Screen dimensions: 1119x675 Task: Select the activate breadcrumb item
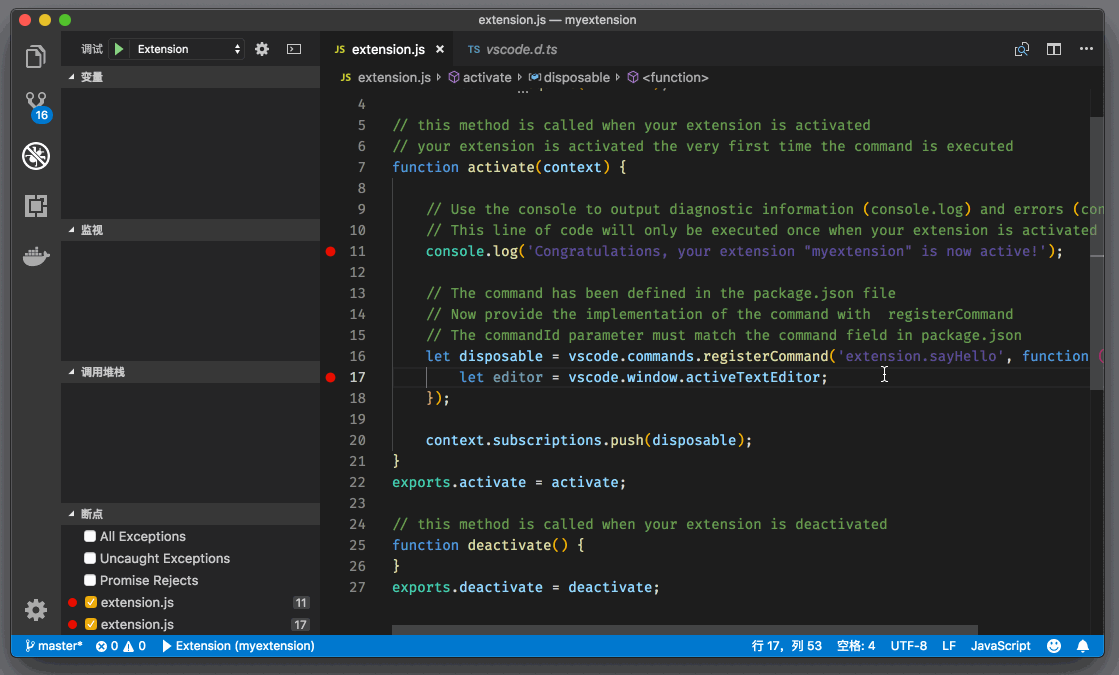coord(486,77)
